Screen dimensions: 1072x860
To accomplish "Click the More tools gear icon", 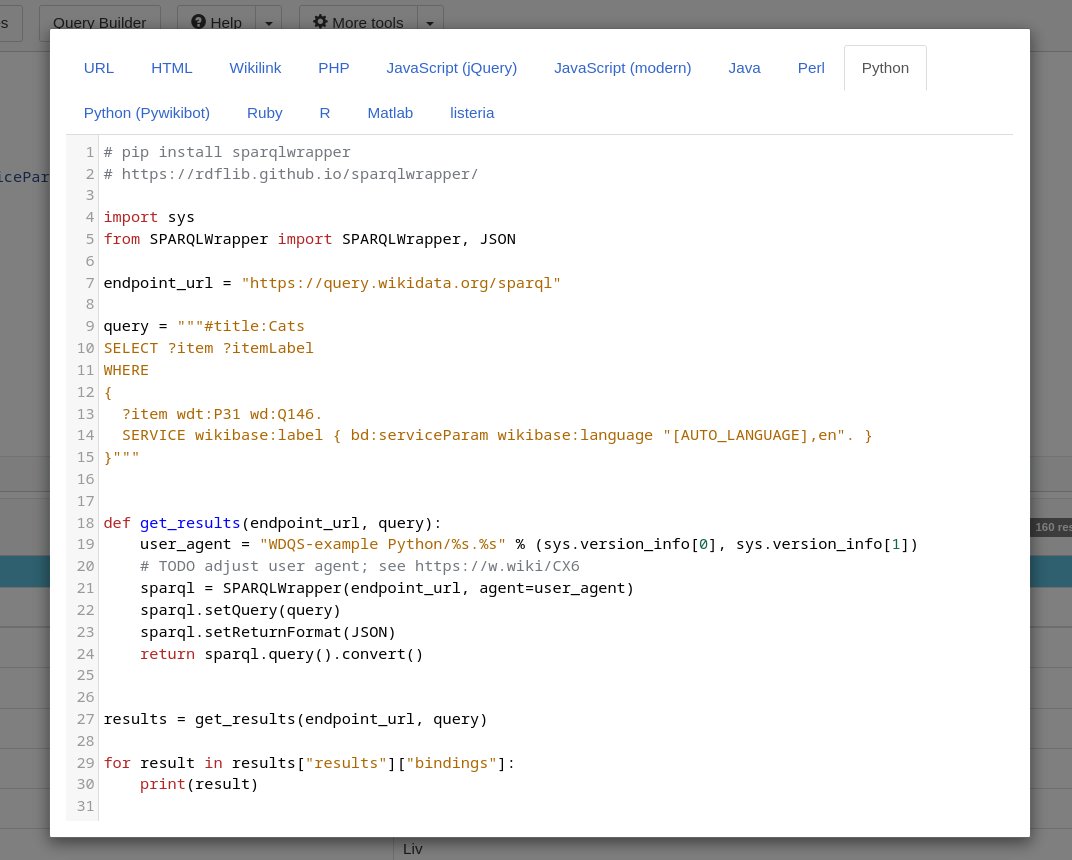I will click(320, 22).
